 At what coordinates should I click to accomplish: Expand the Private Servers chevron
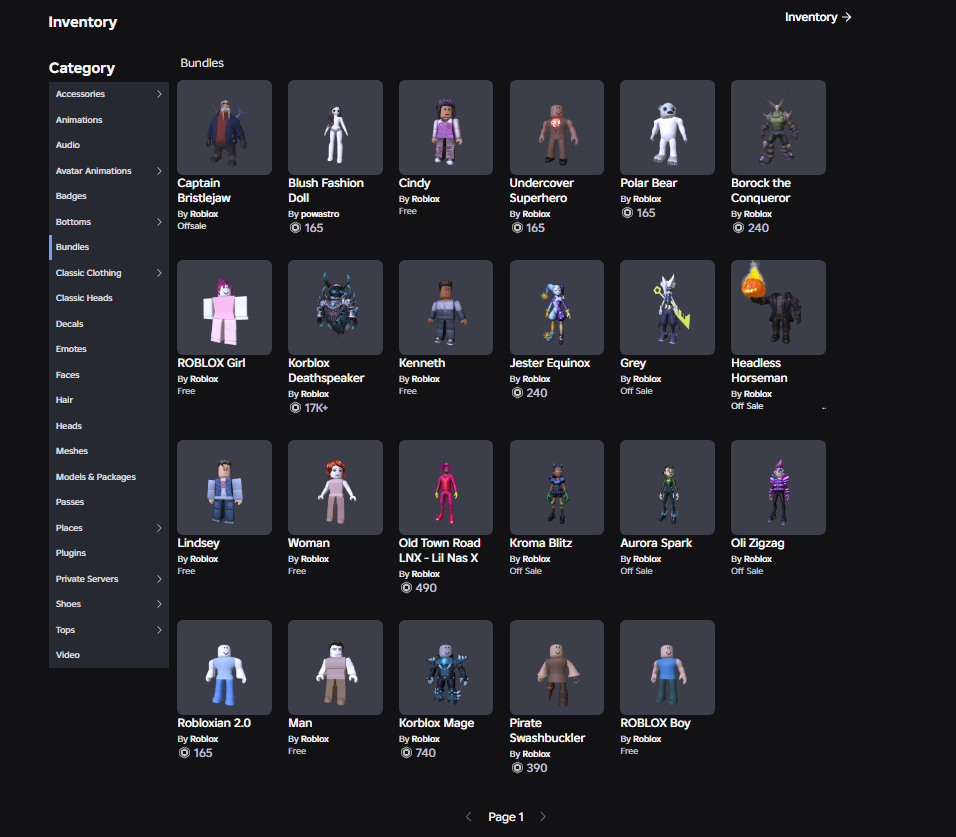pyautogui.click(x=159, y=579)
